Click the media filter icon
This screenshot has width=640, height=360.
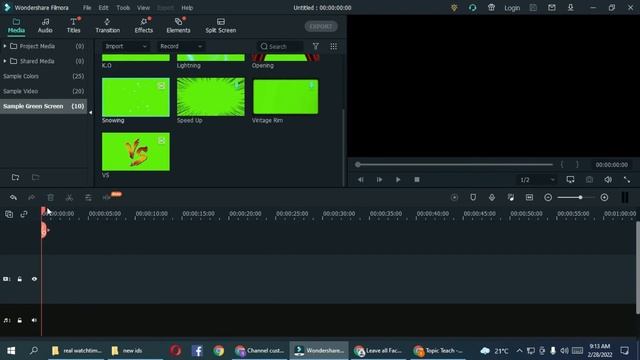coord(316,47)
